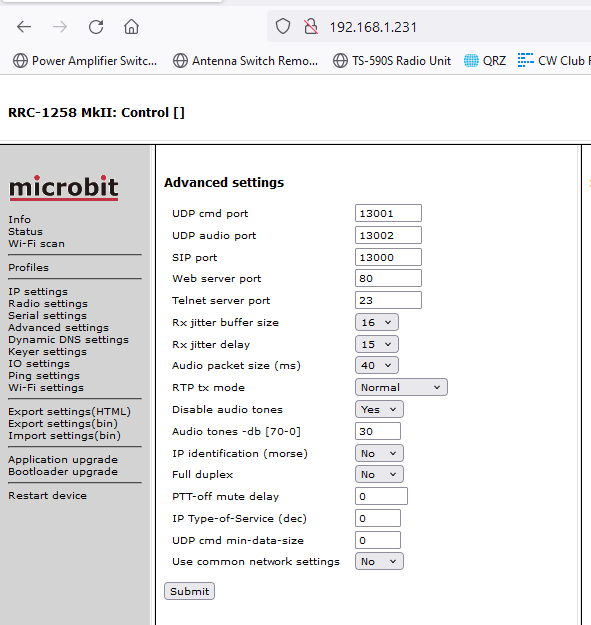Click the browser forward arrow
Screen dimensions: 591x625
(60, 27)
